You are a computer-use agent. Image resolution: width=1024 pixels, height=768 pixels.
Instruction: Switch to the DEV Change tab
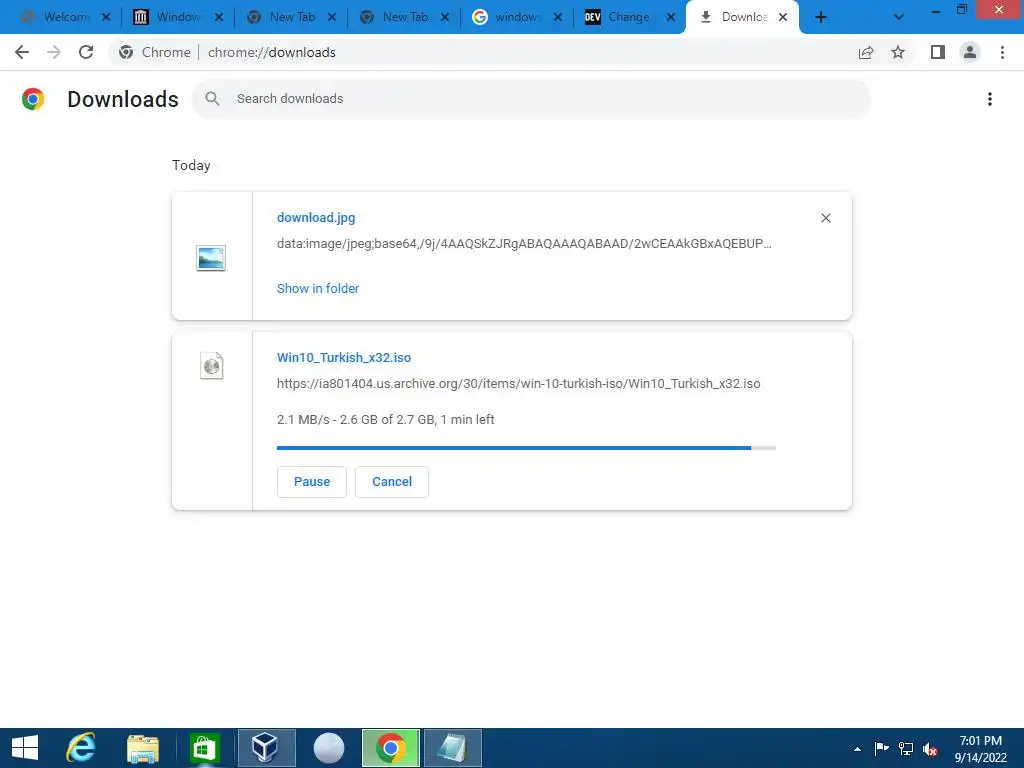tap(630, 18)
